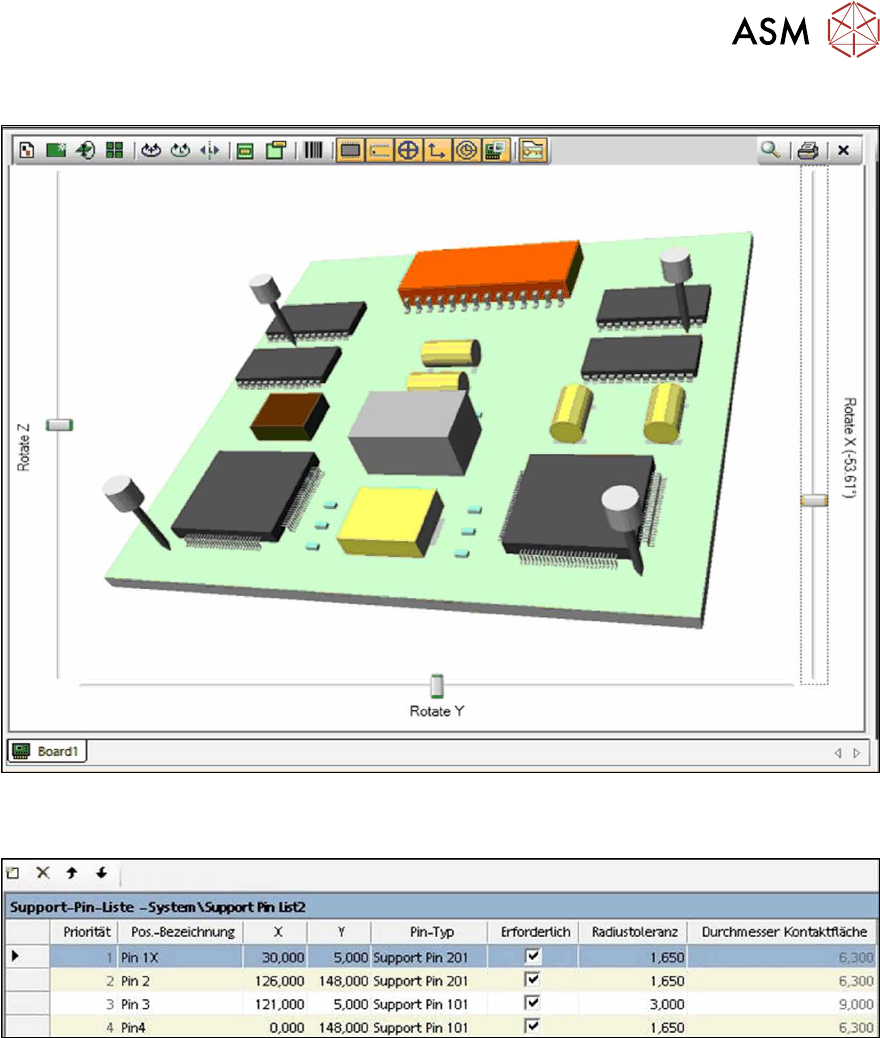The height and width of the screenshot is (1038, 880).
Task: Uncheck Erforderlich for Pin4
Action: (533, 1025)
